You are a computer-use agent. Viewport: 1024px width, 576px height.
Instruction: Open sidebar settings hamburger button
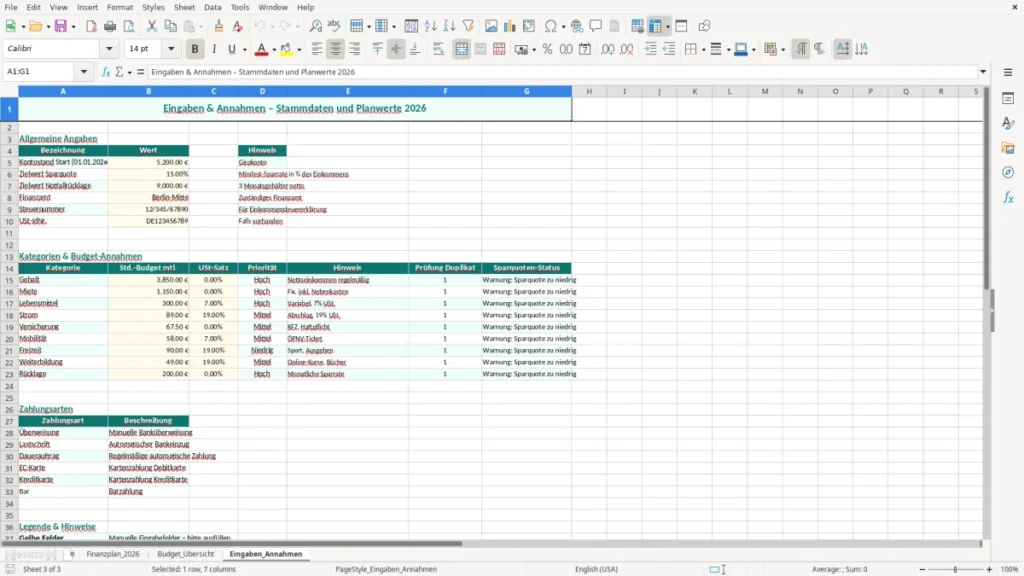click(x=1008, y=72)
